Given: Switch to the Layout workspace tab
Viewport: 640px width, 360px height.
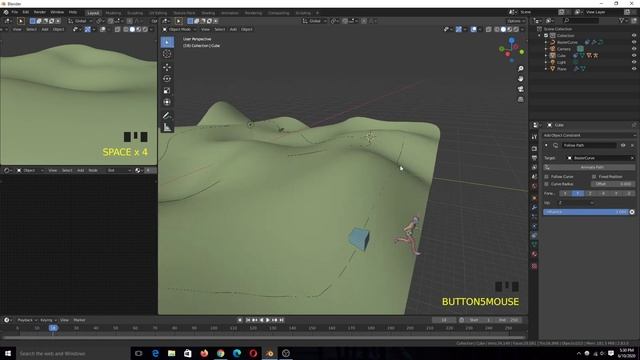Looking at the screenshot, I should (93, 13).
